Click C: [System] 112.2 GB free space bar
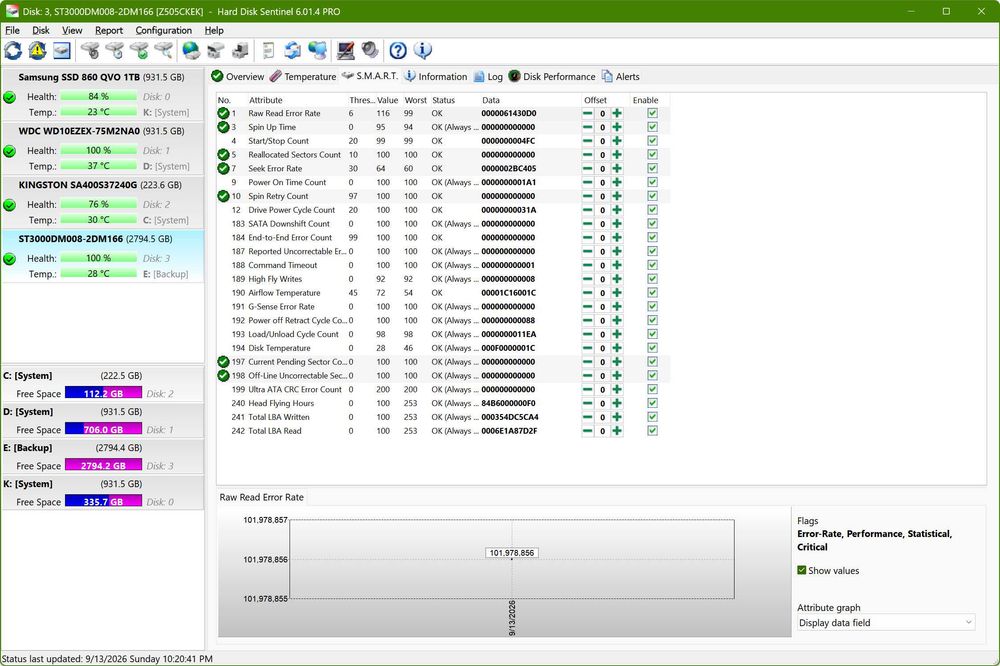Viewport: 1000px width, 666px height. [103, 393]
